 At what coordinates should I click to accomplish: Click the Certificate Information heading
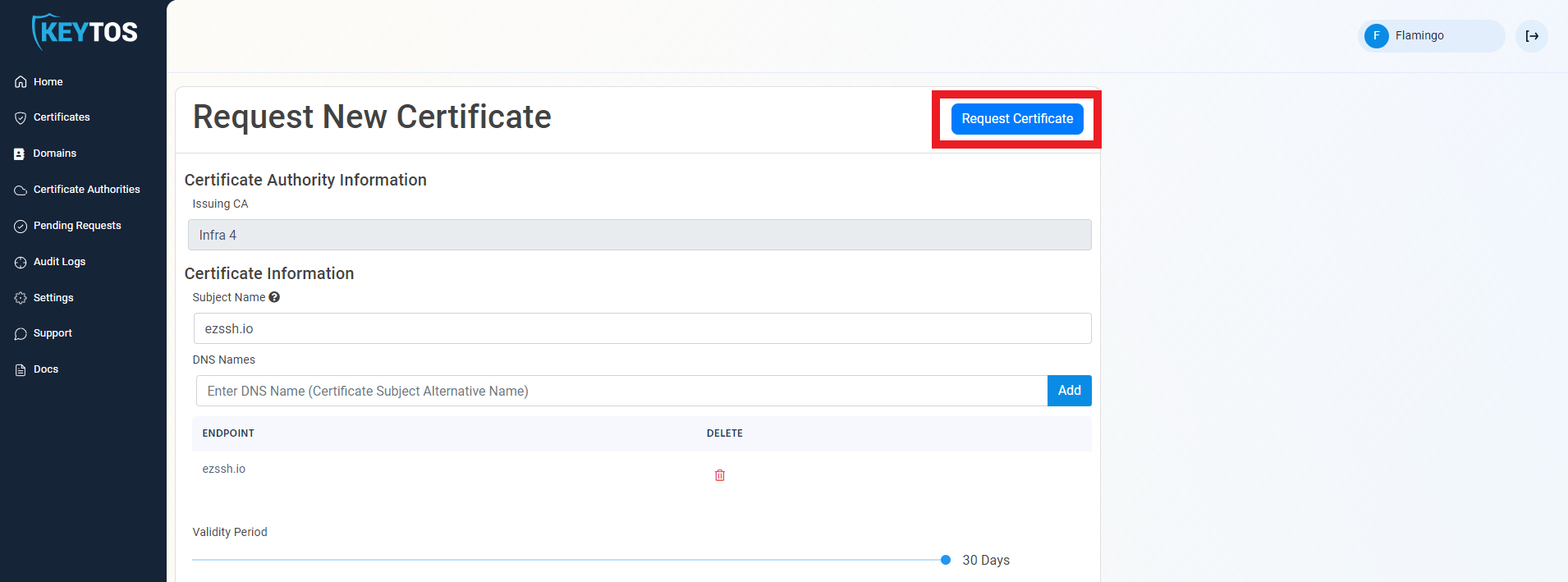[x=269, y=273]
